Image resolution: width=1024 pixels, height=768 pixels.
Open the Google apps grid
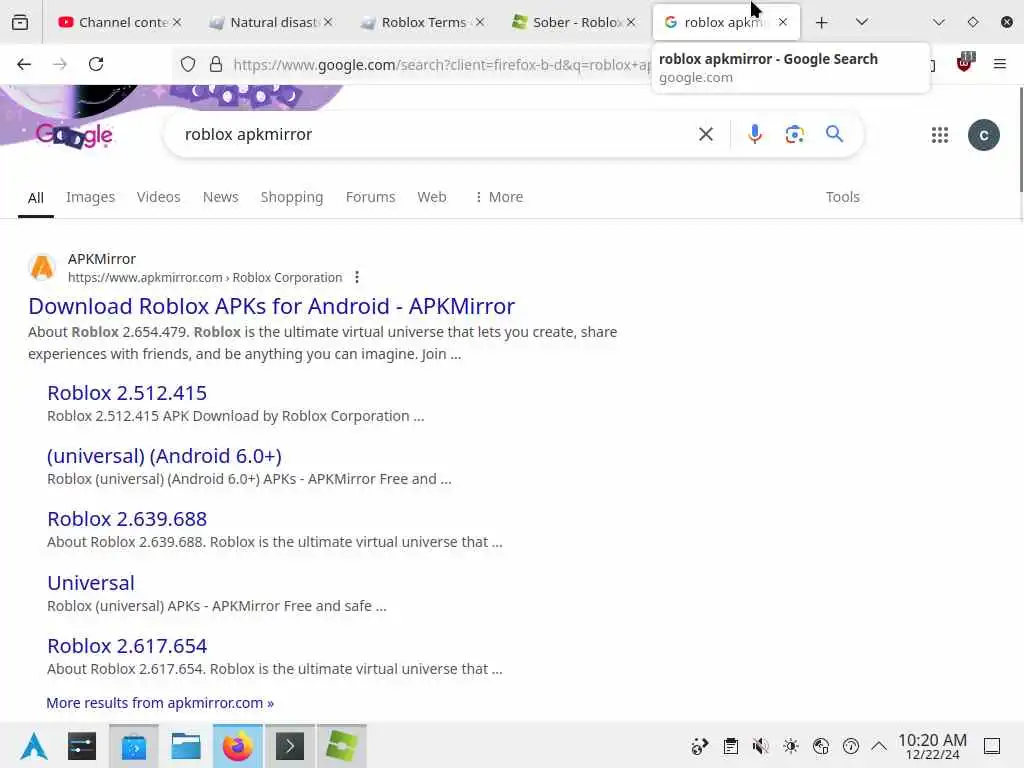pyautogui.click(x=940, y=135)
